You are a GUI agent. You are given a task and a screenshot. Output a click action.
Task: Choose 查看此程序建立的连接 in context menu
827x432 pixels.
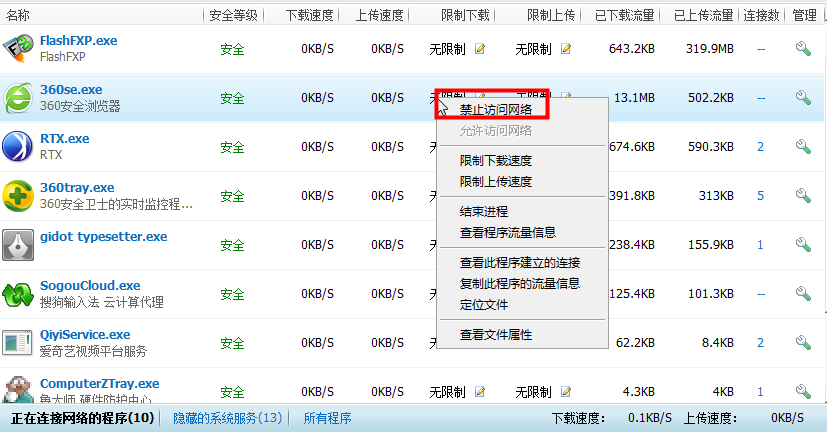click(x=520, y=263)
